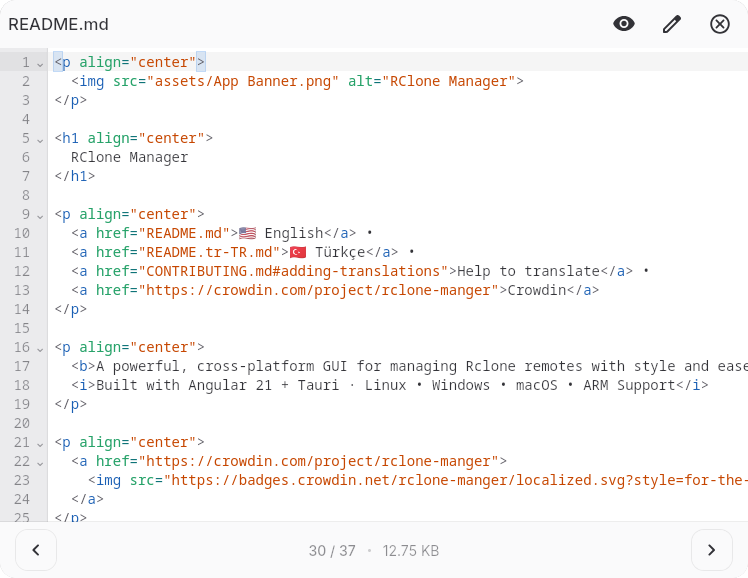Click the text RClone Manager on line 6
This screenshot has height=578, width=748.
pyautogui.click(x=129, y=157)
